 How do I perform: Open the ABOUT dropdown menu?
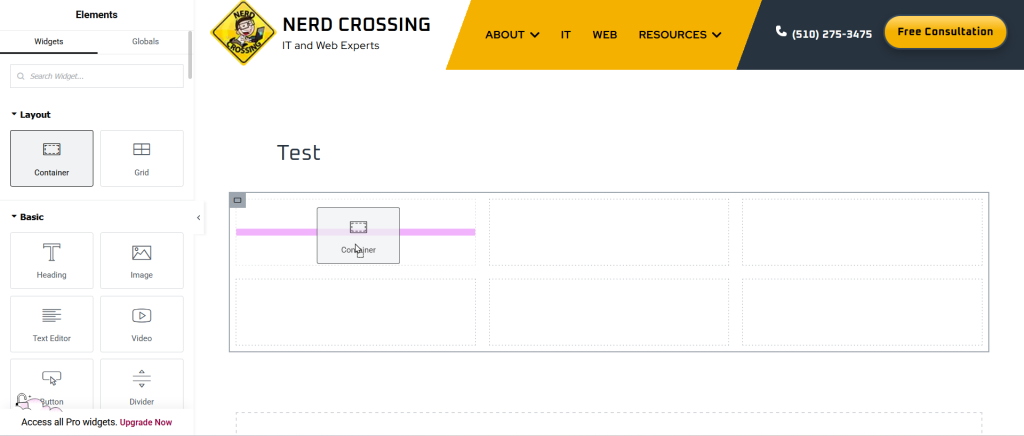[x=512, y=35]
